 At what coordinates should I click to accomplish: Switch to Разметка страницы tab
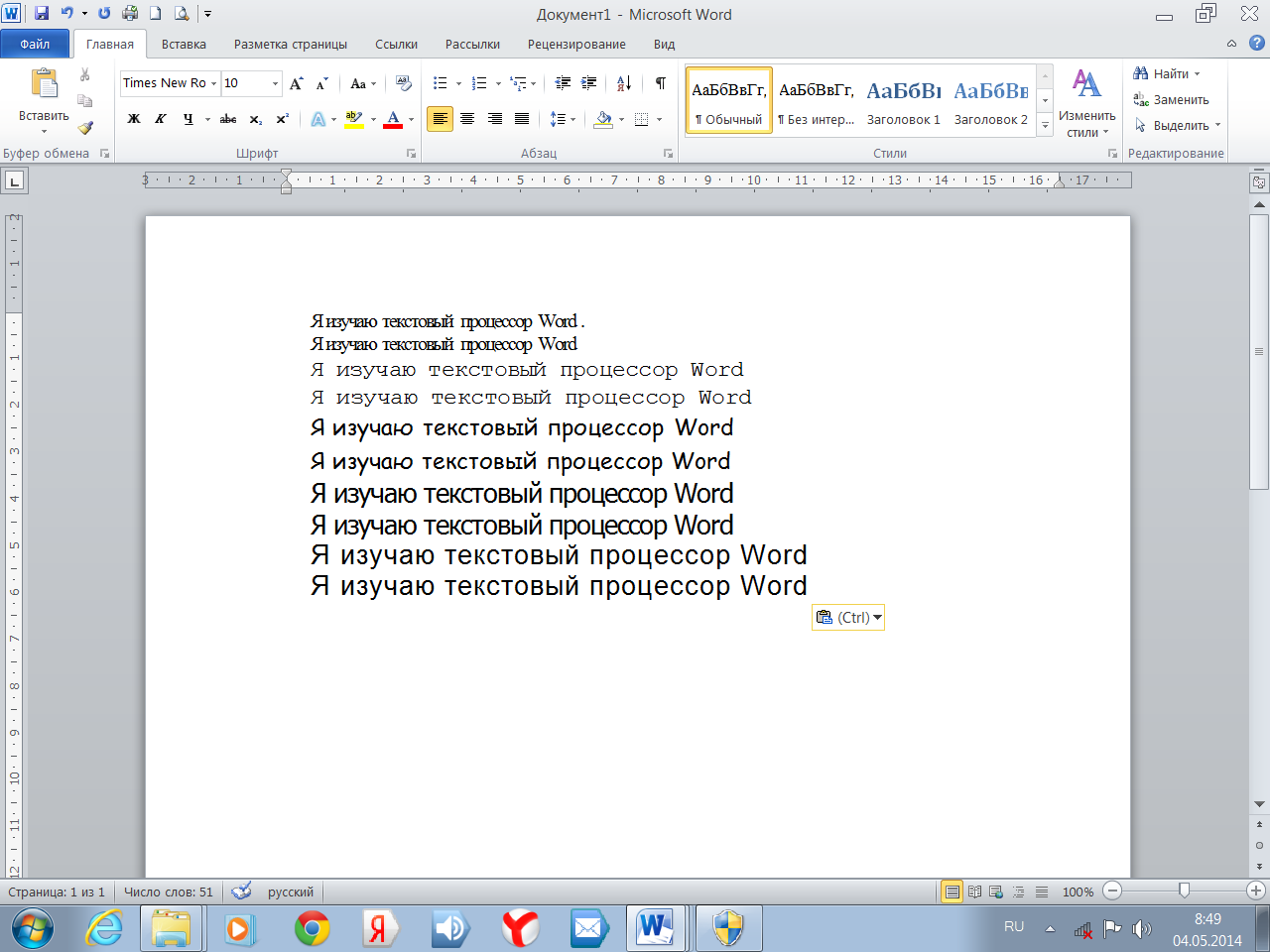click(x=291, y=44)
